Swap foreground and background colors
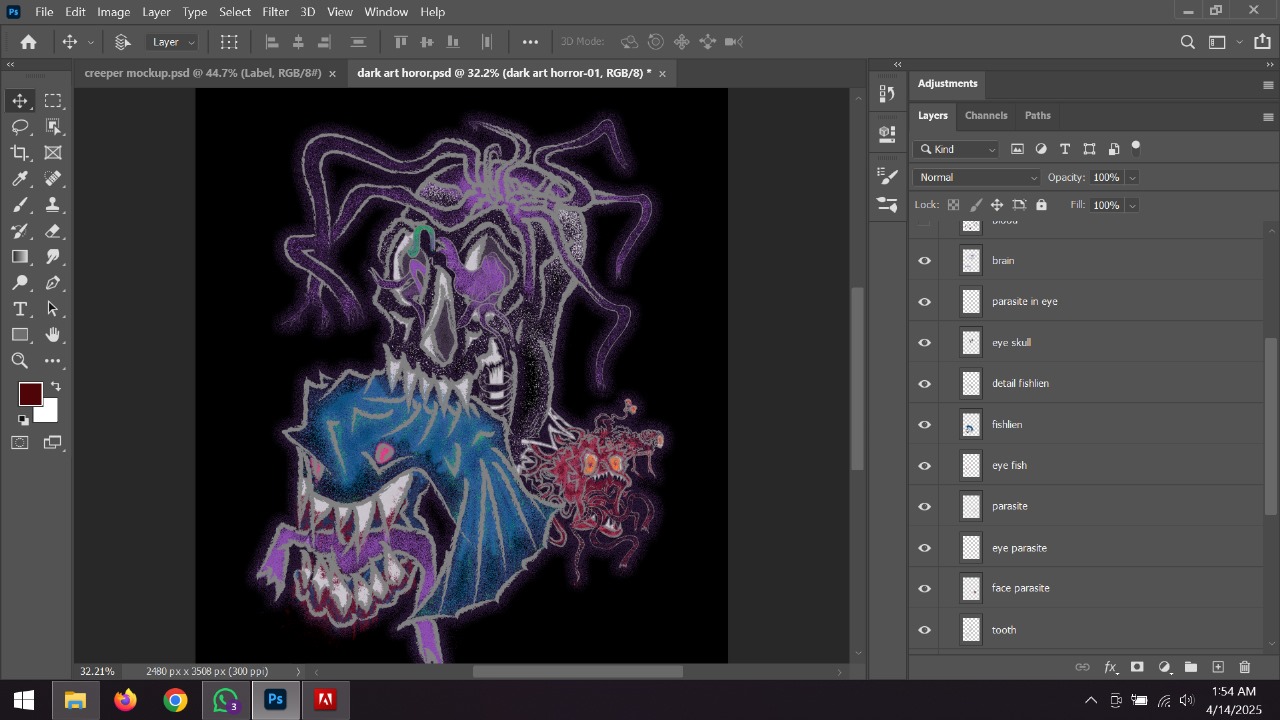Screen dimensions: 1280x720 pos(56,387)
